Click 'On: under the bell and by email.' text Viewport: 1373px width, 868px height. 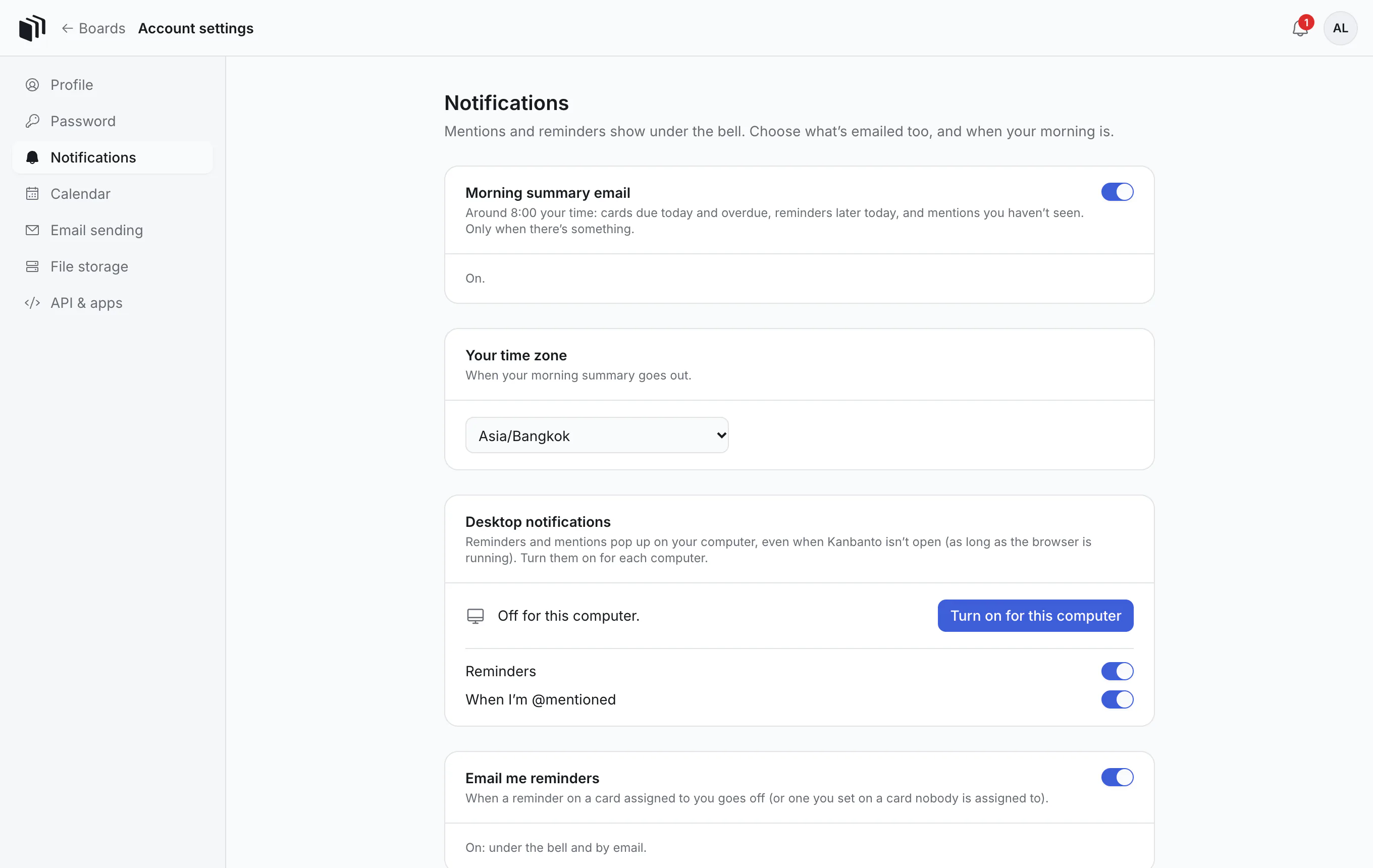point(556,847)
